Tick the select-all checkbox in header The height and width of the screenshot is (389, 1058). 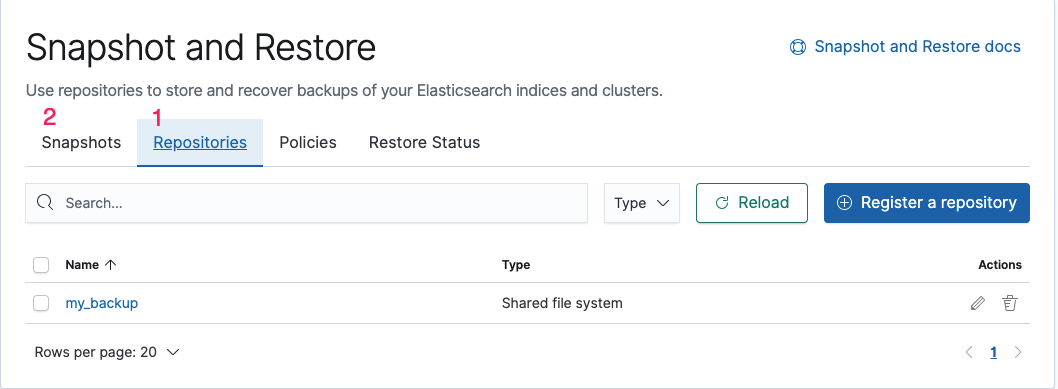[41, 265]
